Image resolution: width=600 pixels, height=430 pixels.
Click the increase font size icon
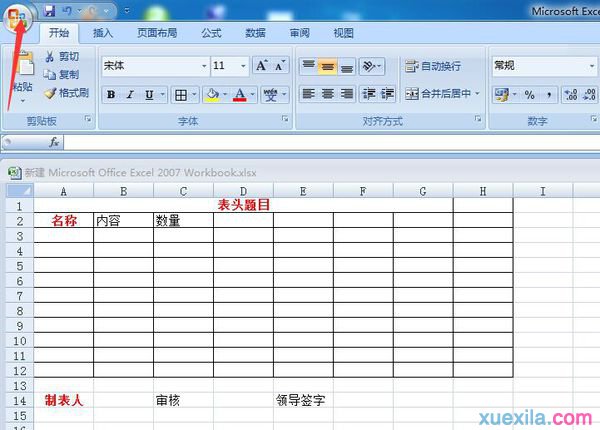click(x=261, y=66)
